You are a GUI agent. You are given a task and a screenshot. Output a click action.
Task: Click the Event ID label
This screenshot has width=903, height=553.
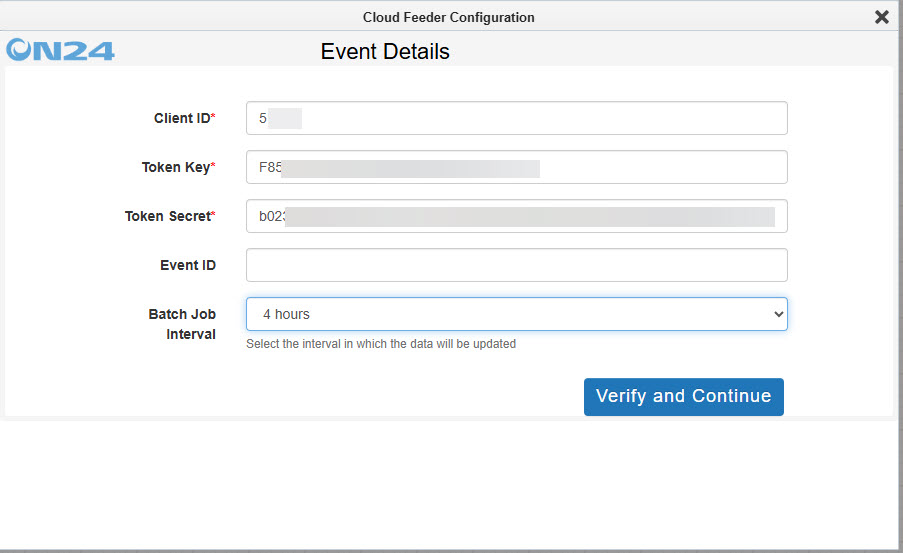point(188,265)
